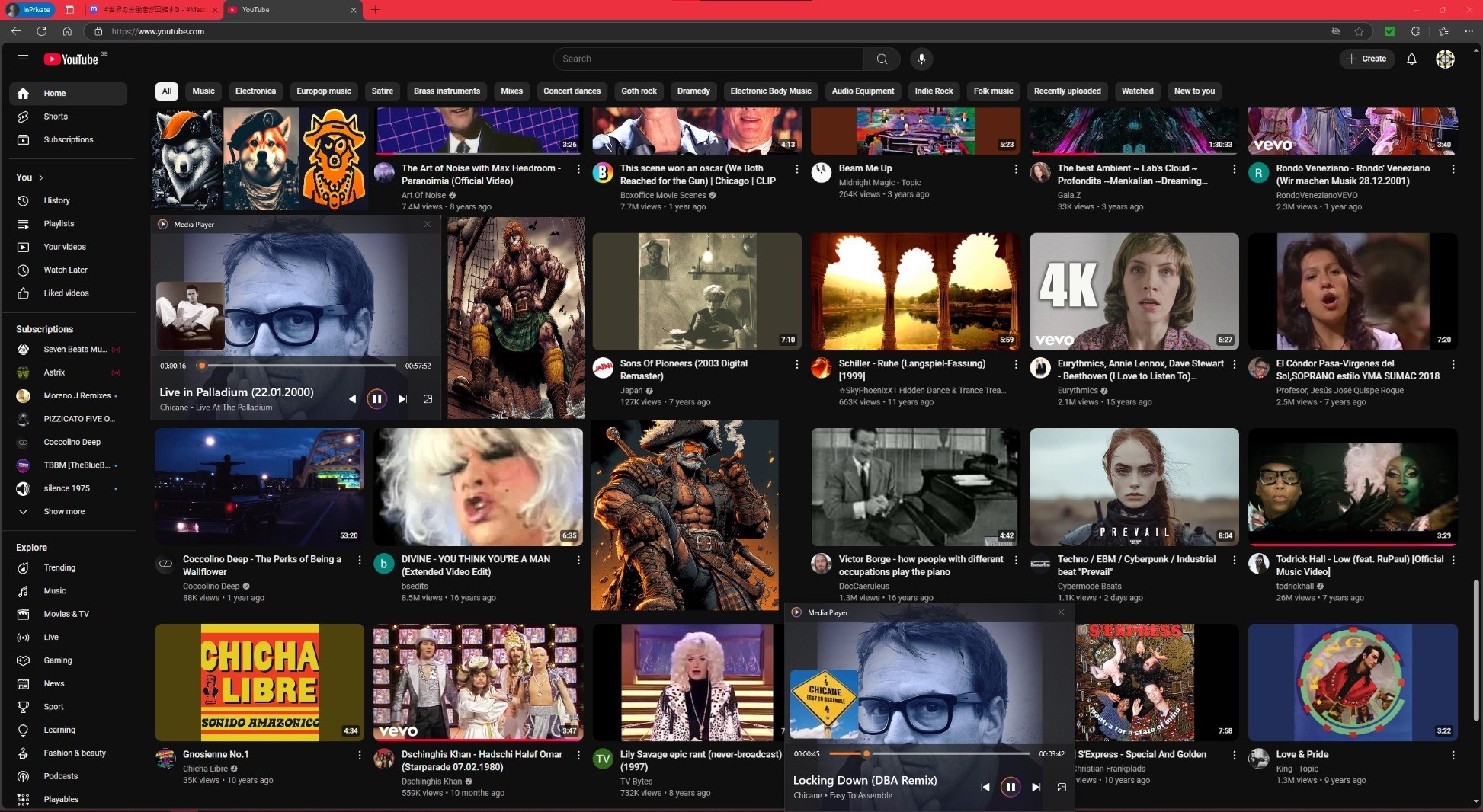
Task: Close the Live in Palladium Media Player
Action: pyautogui.click(x=428, y=224)
